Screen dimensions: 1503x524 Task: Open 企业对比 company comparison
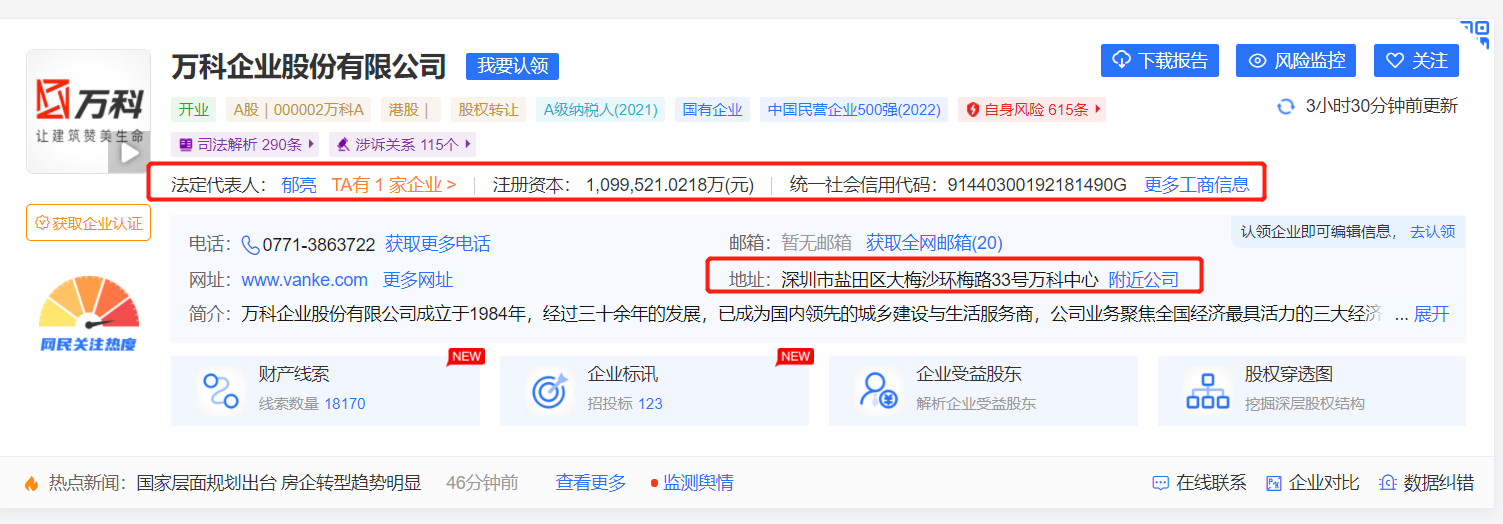[1312, 483]
